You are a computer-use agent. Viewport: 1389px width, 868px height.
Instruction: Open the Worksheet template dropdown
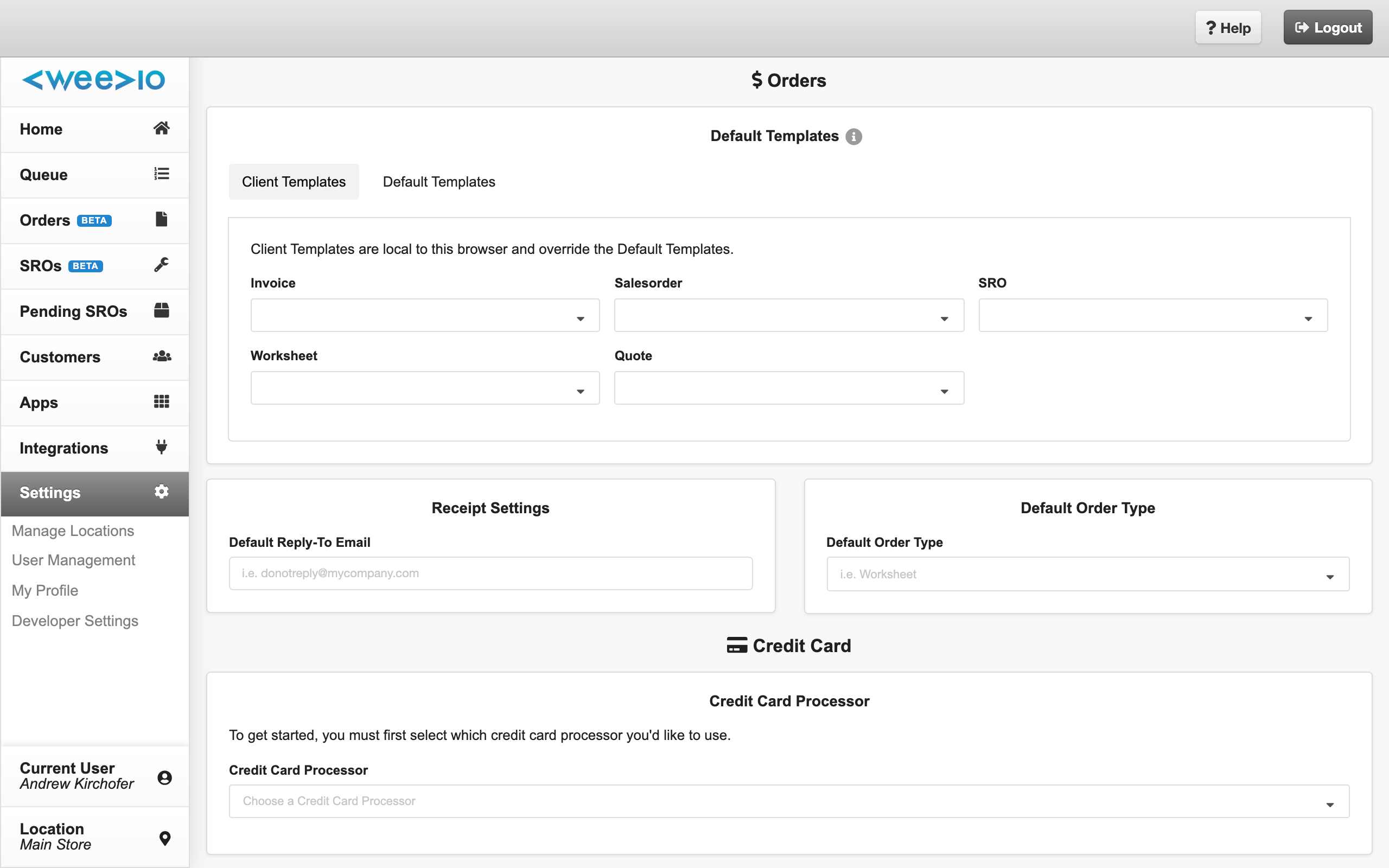click(425, 388)
